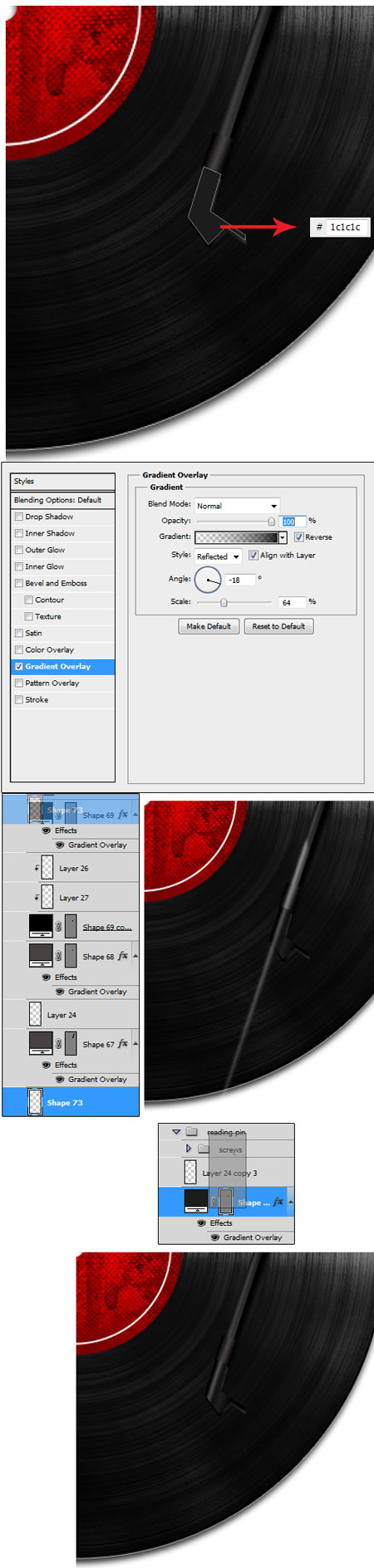Click the Reset to Default button
This screenshot has width=374, height=1568.
pyautogui.click(x=278, y=626)
